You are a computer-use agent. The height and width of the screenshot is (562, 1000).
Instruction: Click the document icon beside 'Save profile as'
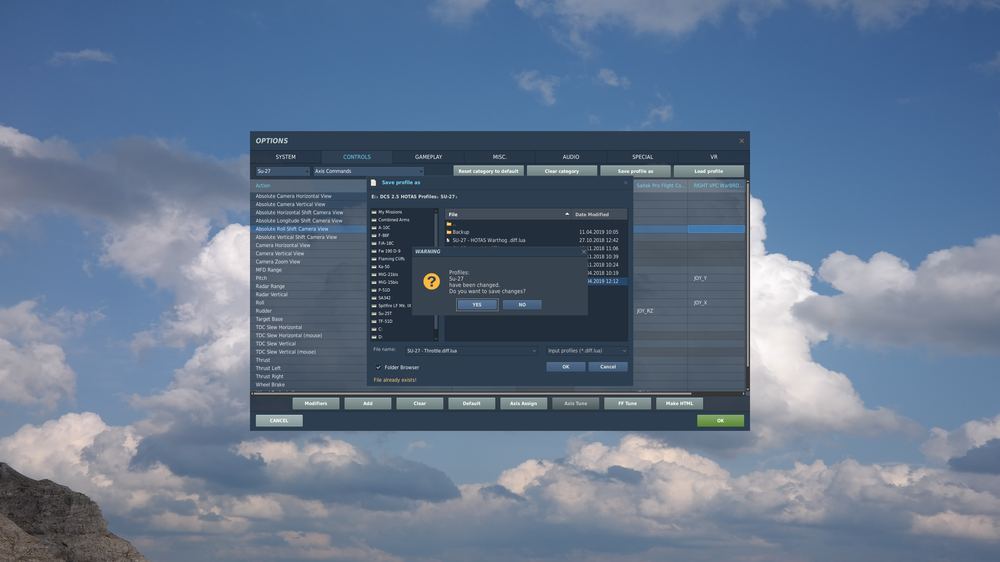coord(374,182)
